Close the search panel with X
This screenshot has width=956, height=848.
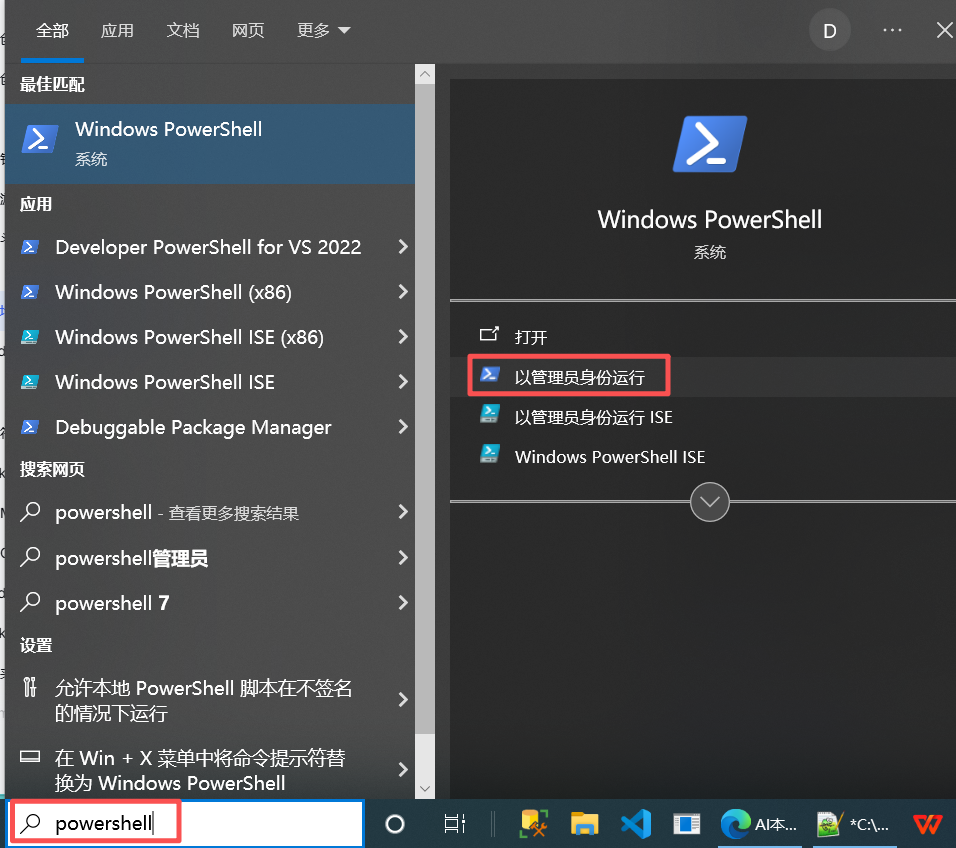coord(944,30)
